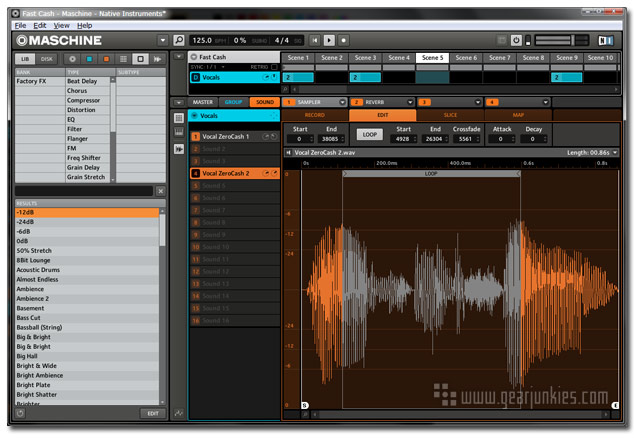Collapse the arranger section with its arrow
The height and width of the screenshot is (438, 634).
coord(178,57)
